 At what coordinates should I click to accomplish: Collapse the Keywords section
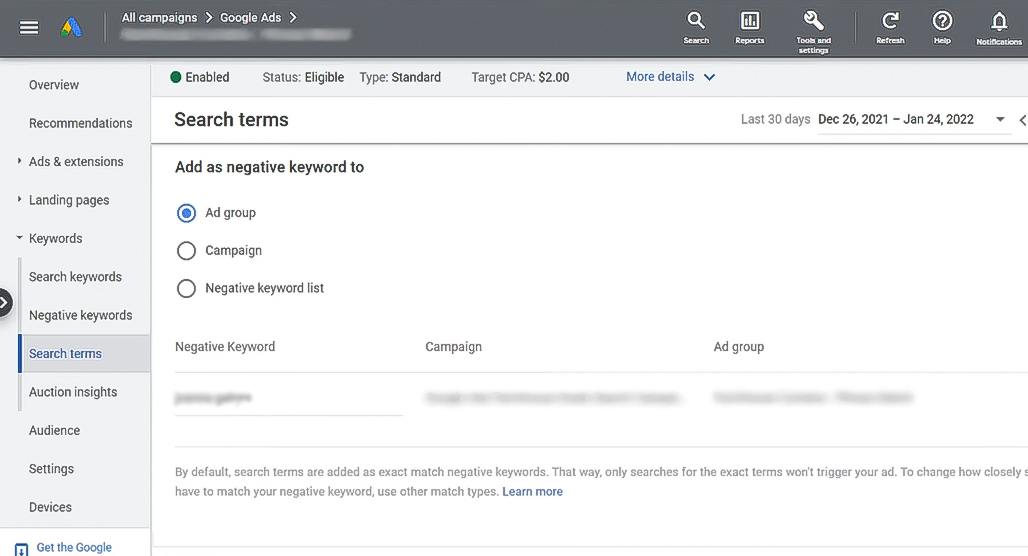pyautogui.click(x=19, y=238)
